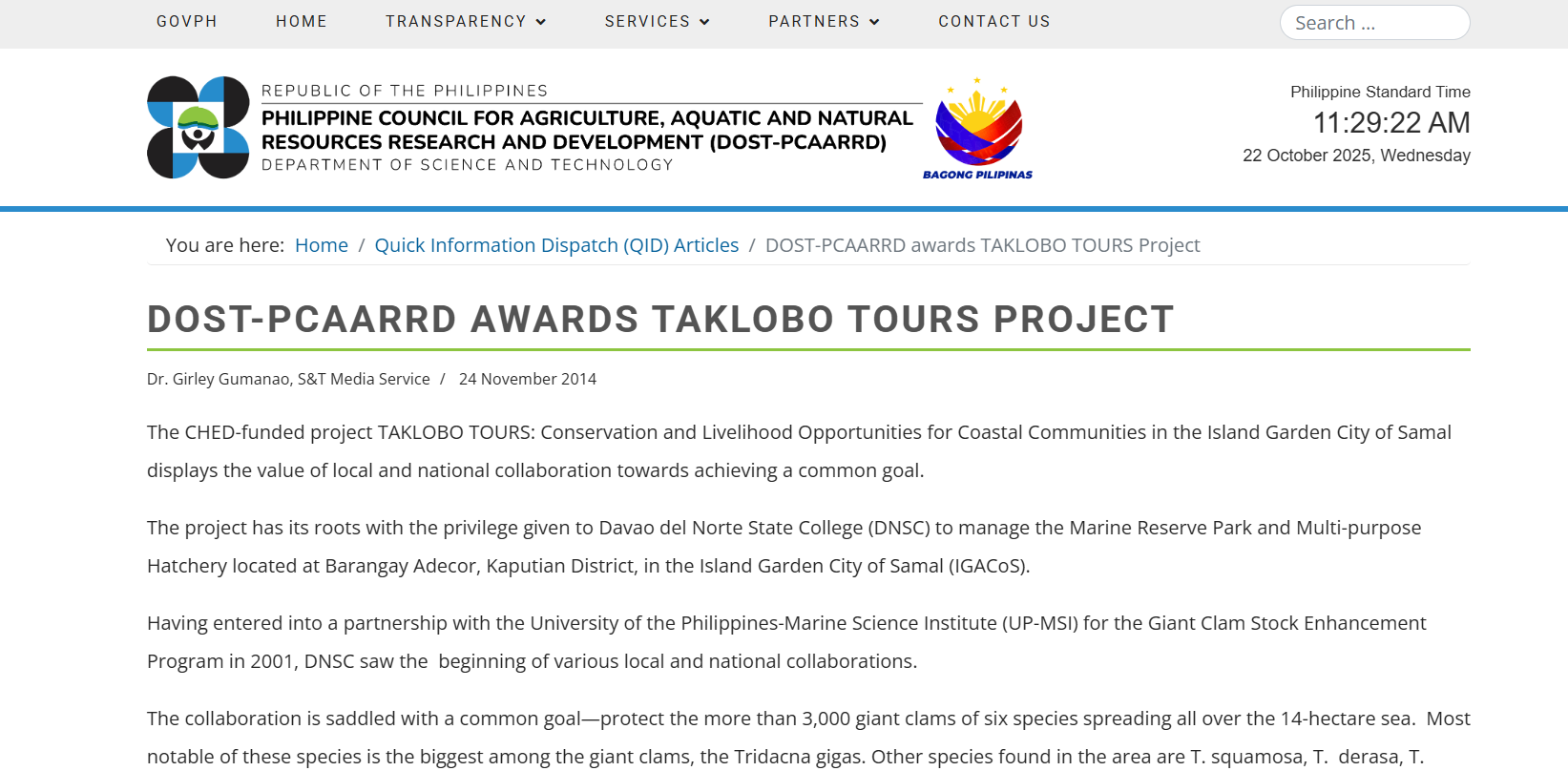Click the PCAARRD agency name header text
The height and width of the screenshot is (771, 1568).
tap(587, 130)
